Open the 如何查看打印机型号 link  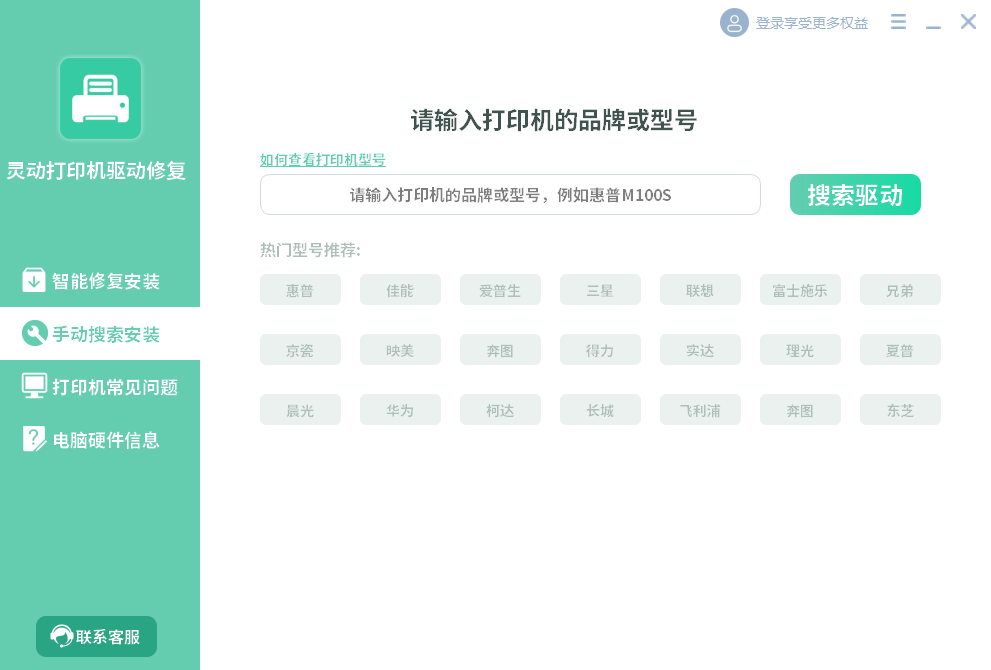[324, 160]
